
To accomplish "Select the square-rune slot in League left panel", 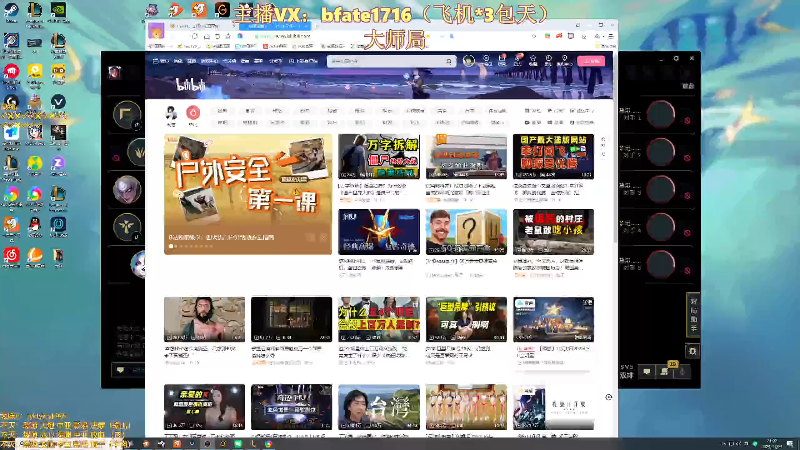I will tap(127, 115).
